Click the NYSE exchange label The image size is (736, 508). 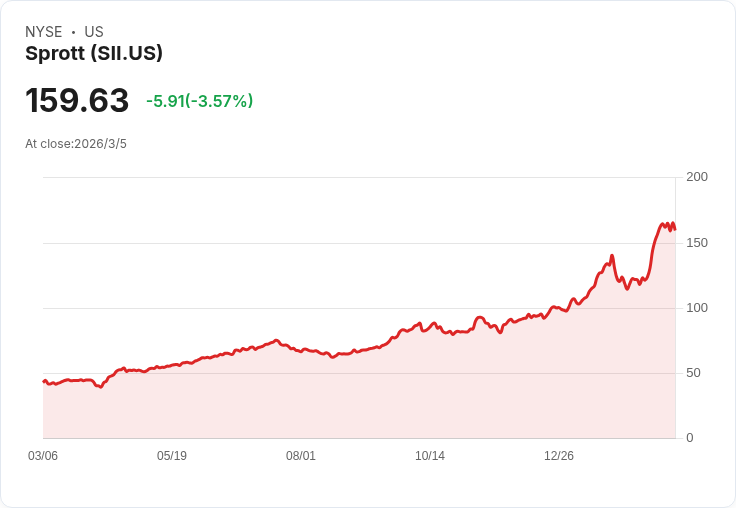[44, 32]
